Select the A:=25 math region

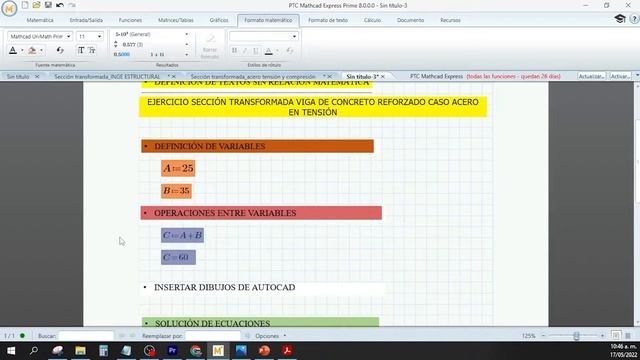pos(178,168)
